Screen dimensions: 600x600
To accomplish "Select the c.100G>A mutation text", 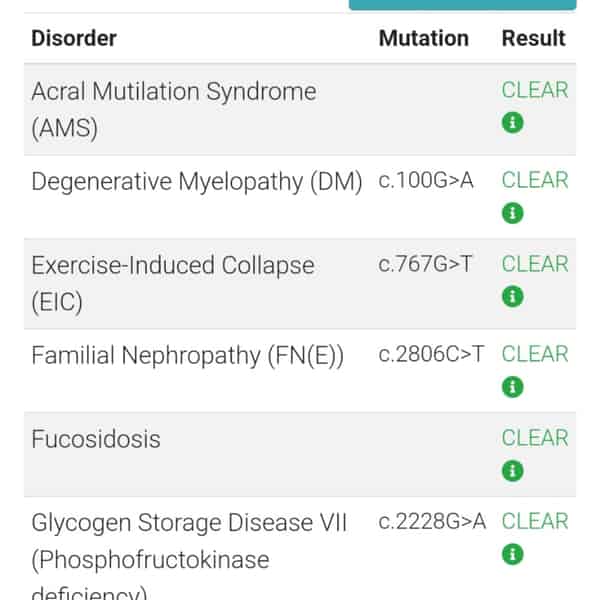I will click(x=426, y=180).
